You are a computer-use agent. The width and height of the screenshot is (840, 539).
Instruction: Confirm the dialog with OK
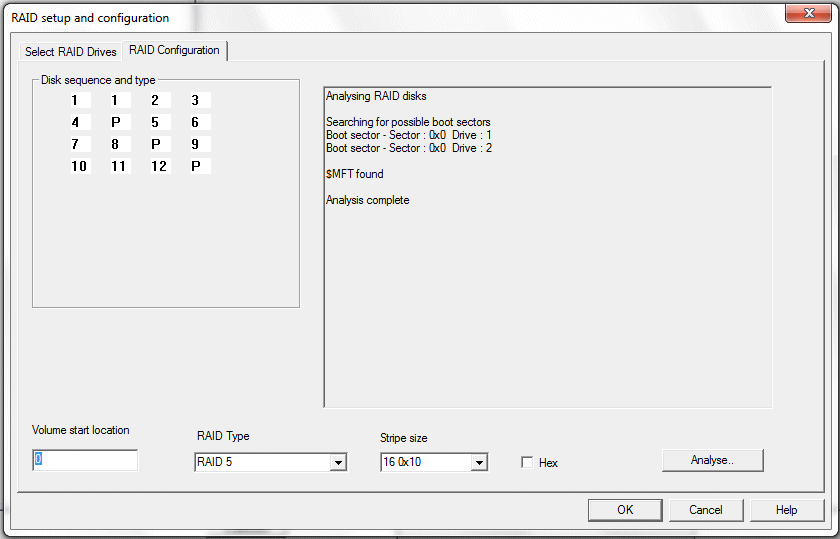coord(625,510)
